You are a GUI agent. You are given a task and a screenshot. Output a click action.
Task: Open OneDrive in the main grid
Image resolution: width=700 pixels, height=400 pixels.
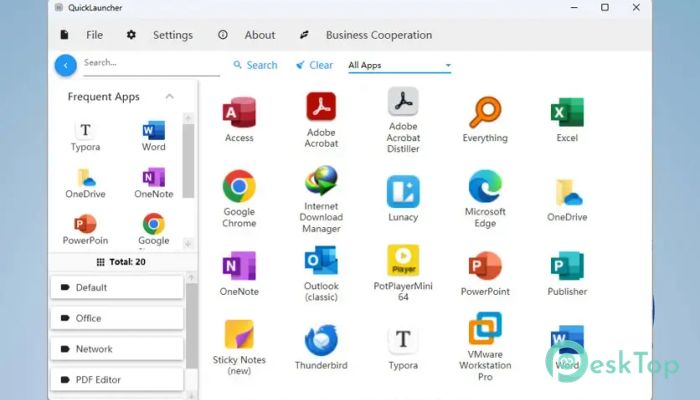[x=567, y=199]
